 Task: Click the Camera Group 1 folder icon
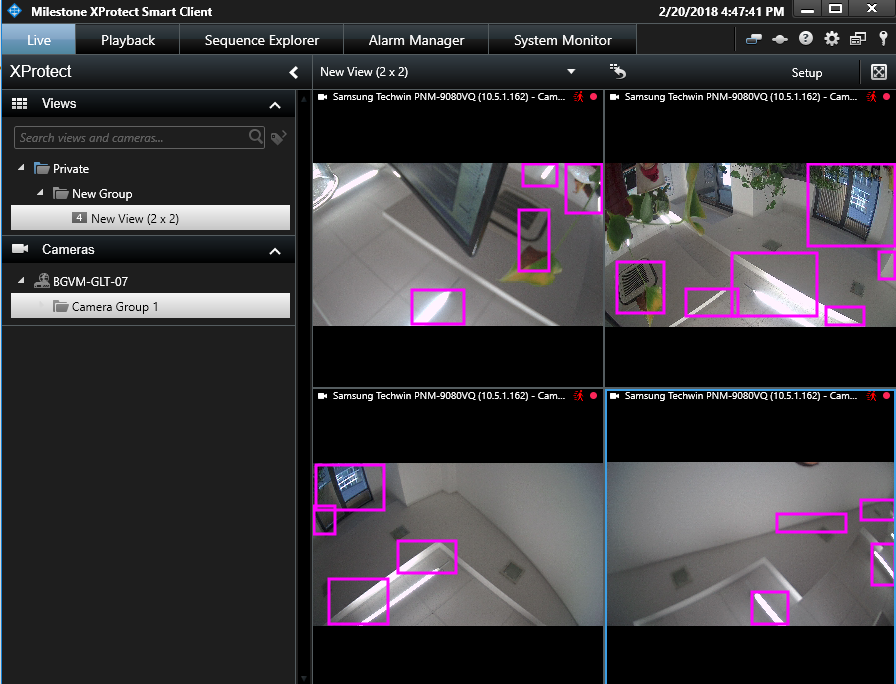(61, 306)
